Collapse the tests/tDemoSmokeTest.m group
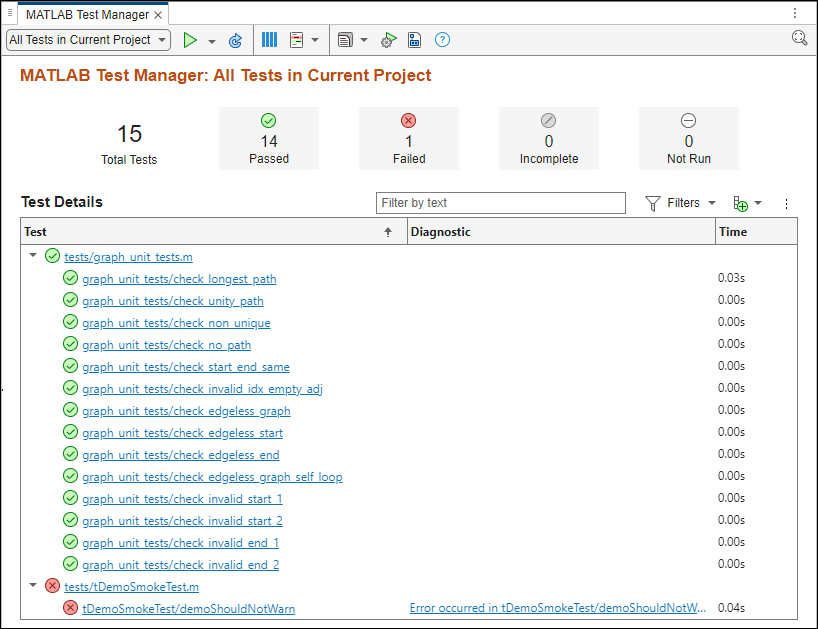The width and height of the screenshot is (818, 629). 33,585
